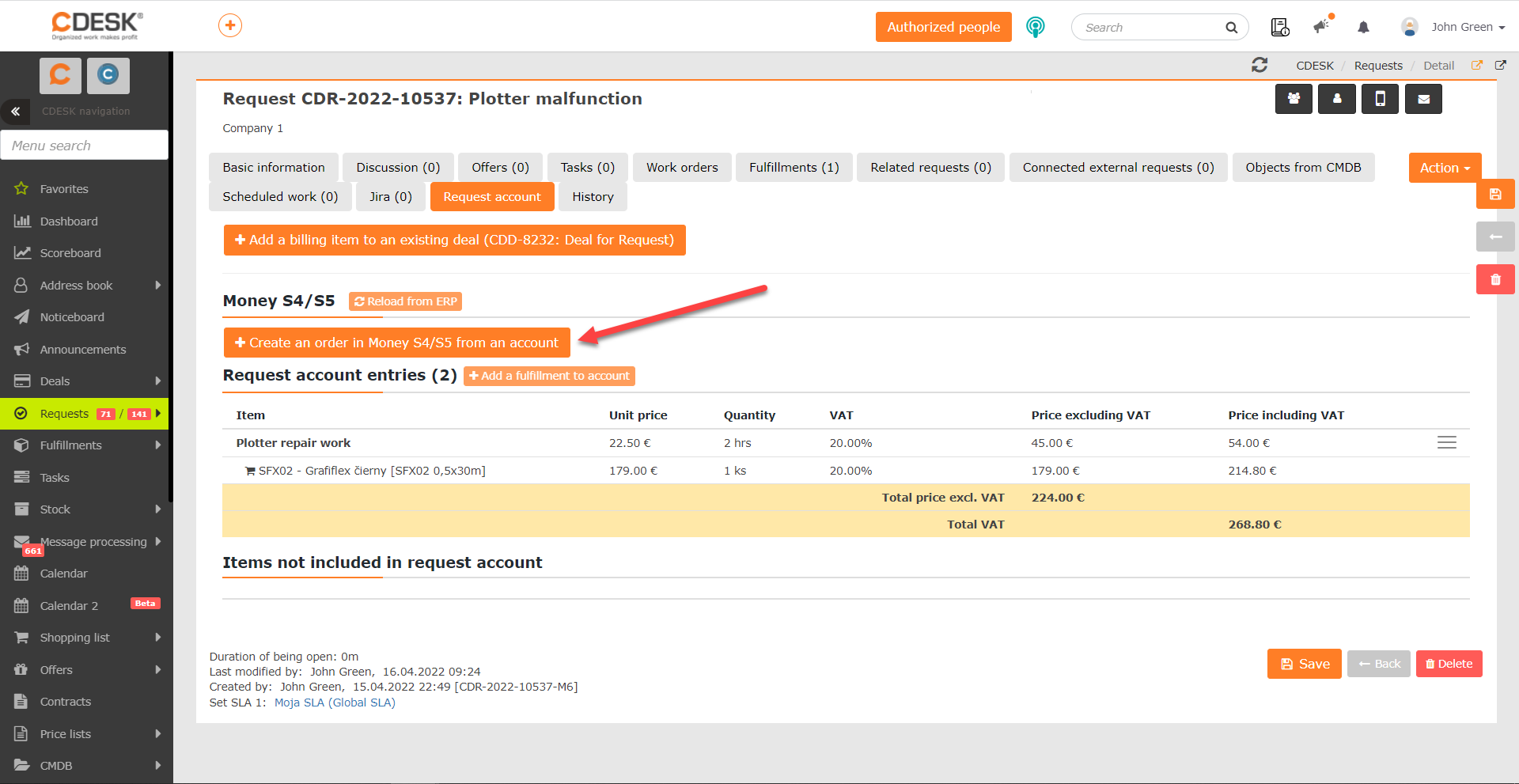Click the bottom Save button
1519x784 pixels.
point(1305,665)
